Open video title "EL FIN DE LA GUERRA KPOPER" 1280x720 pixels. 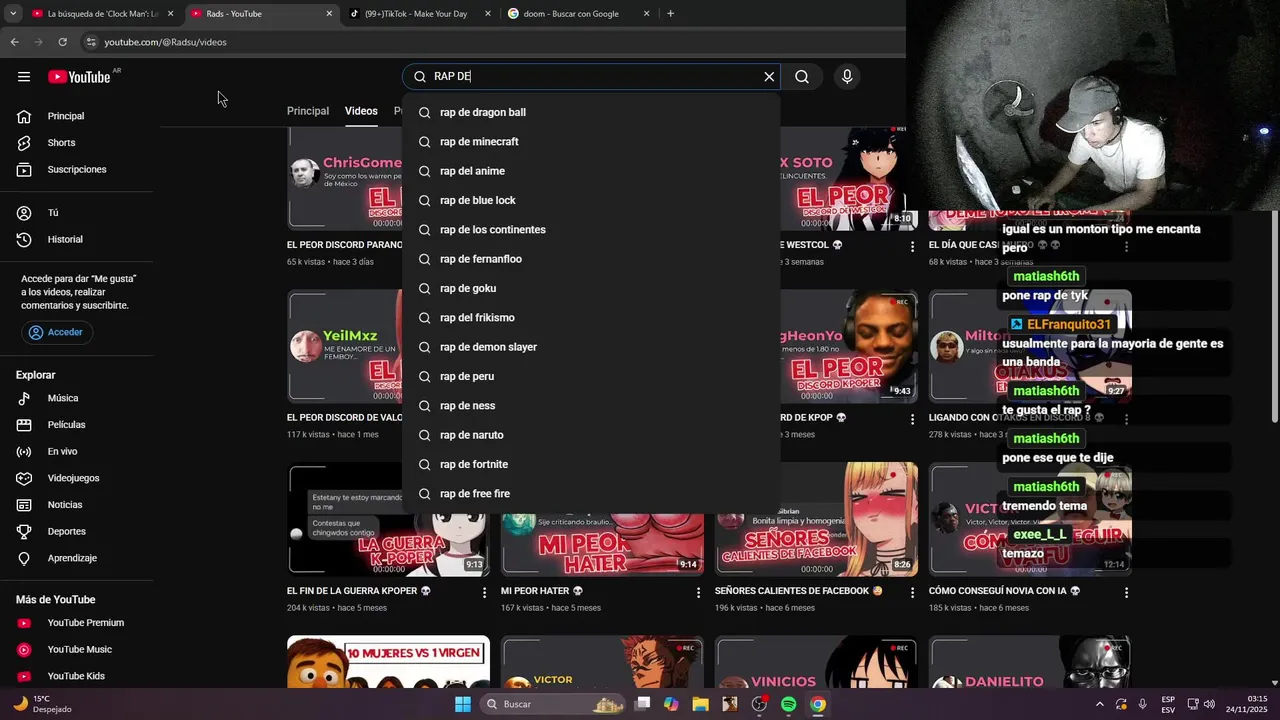358,591
